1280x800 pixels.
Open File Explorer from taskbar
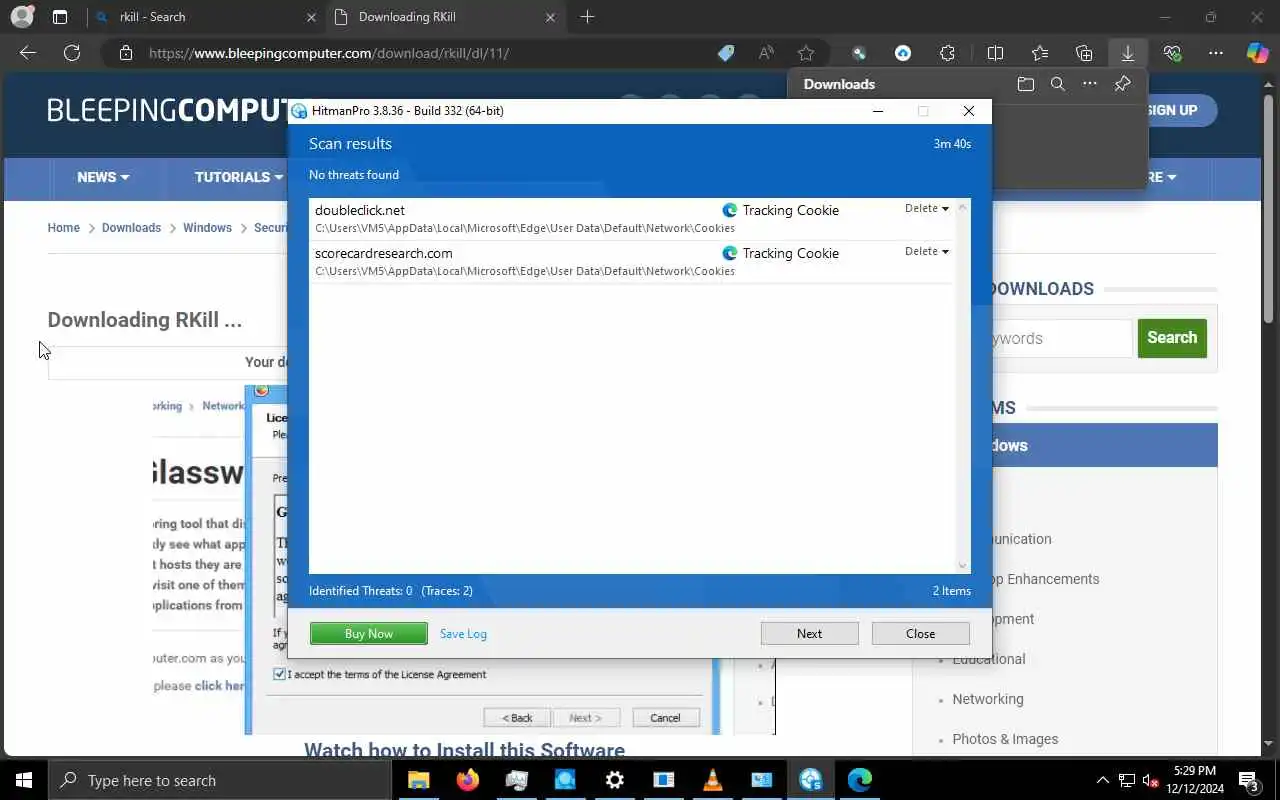(x=418, y=780)
